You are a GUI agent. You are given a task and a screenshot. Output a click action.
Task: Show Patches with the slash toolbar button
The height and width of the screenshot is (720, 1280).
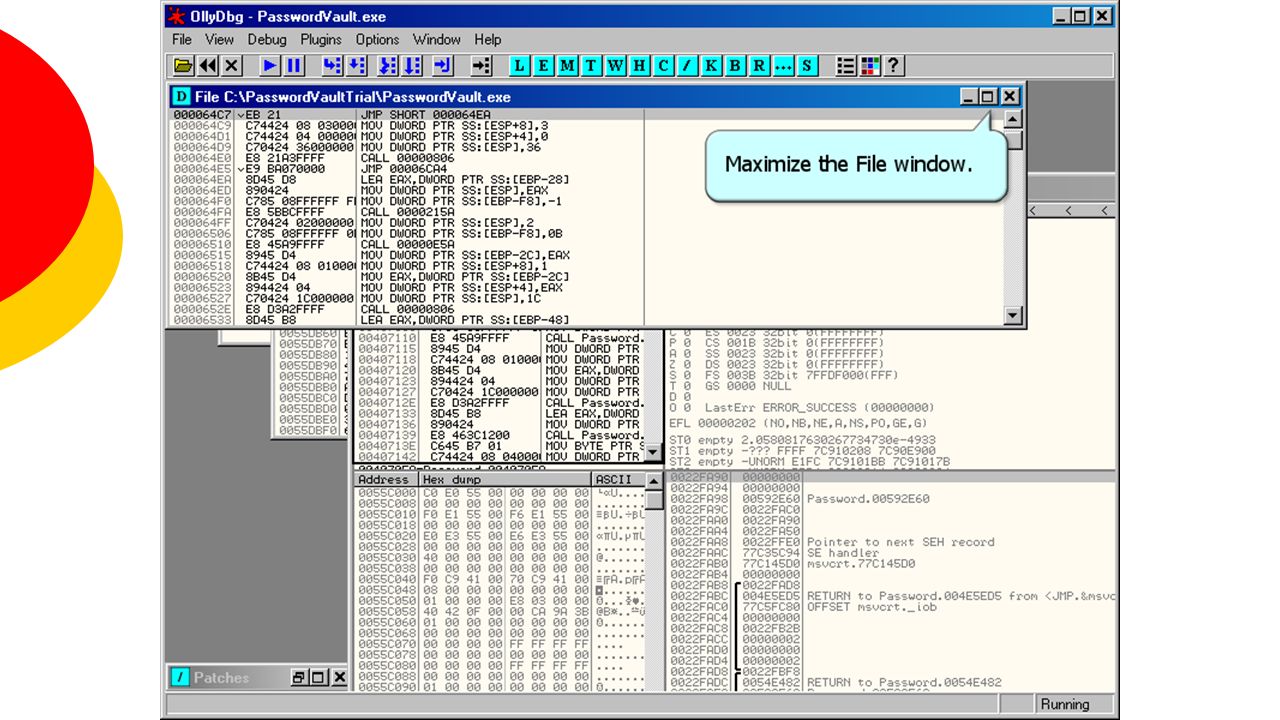687,65
